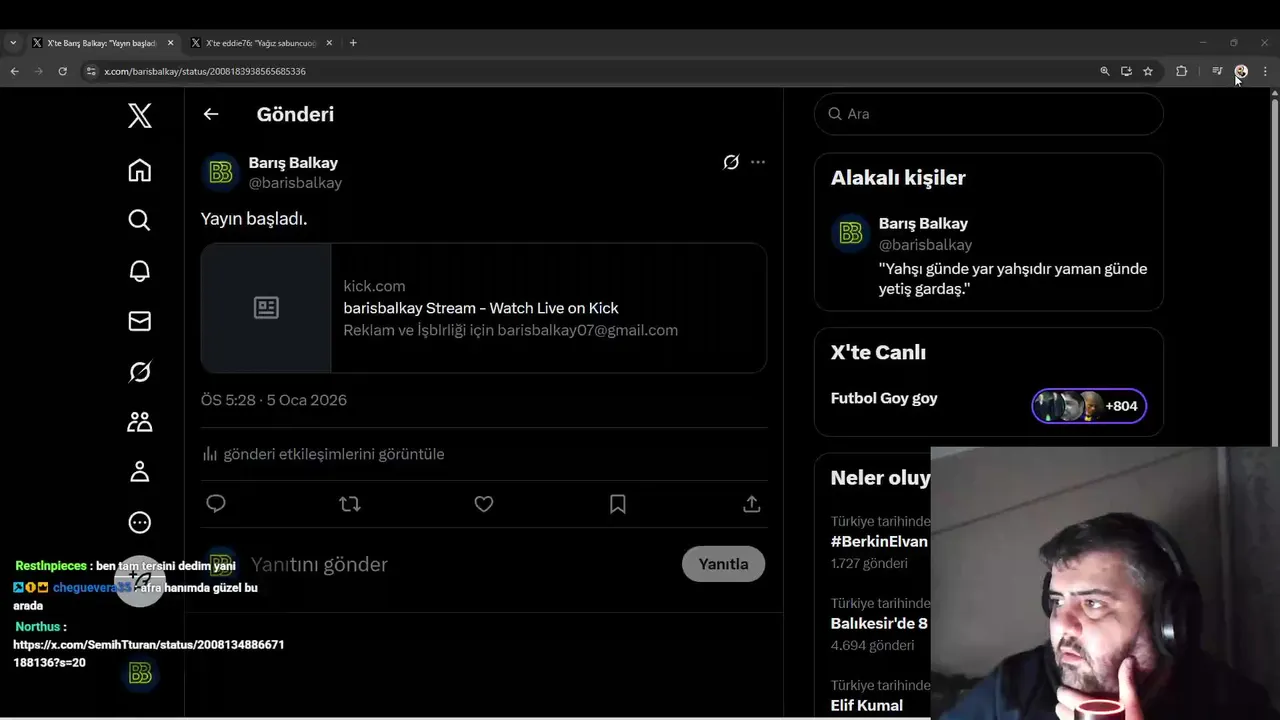Screen dimensions: 1280x720
Task: Click the Ara search box
Action: 989,114
